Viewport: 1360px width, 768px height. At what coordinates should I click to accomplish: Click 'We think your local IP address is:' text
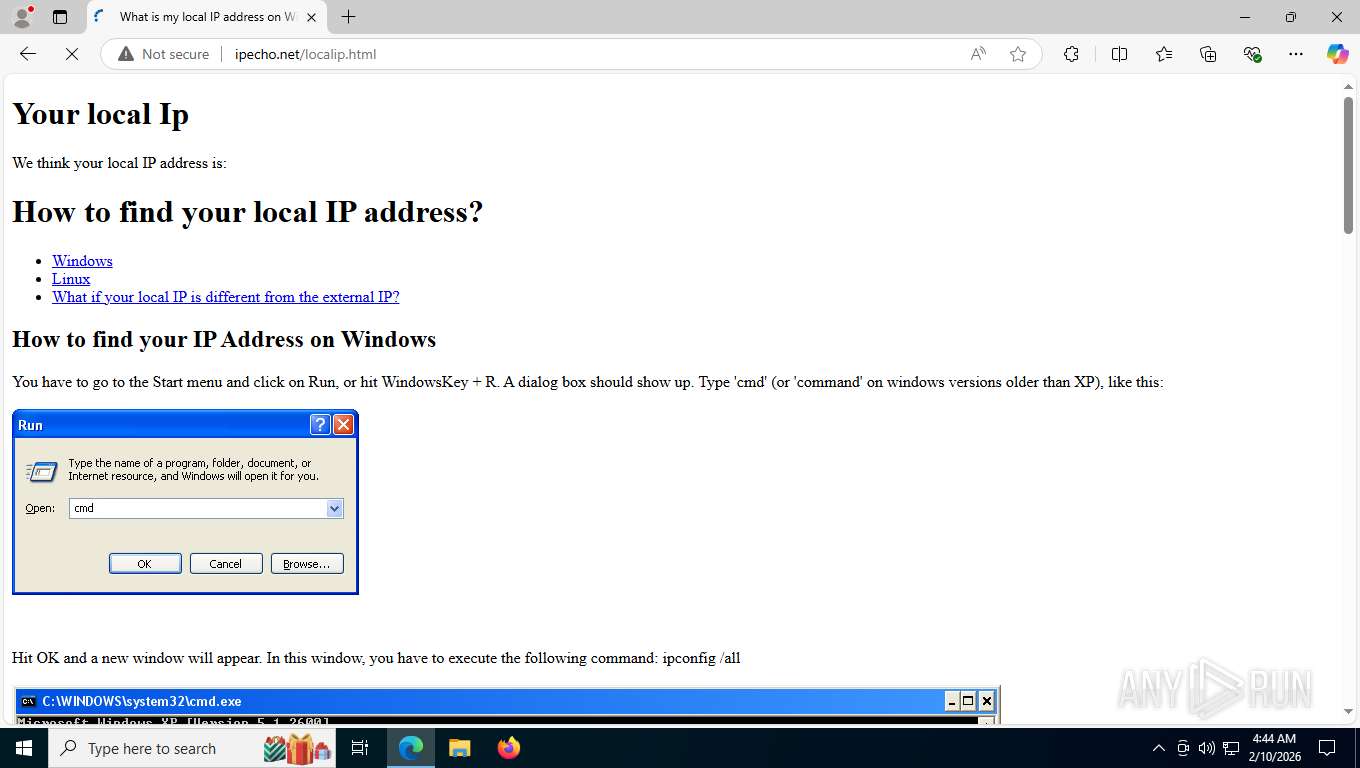click(120, 163)
